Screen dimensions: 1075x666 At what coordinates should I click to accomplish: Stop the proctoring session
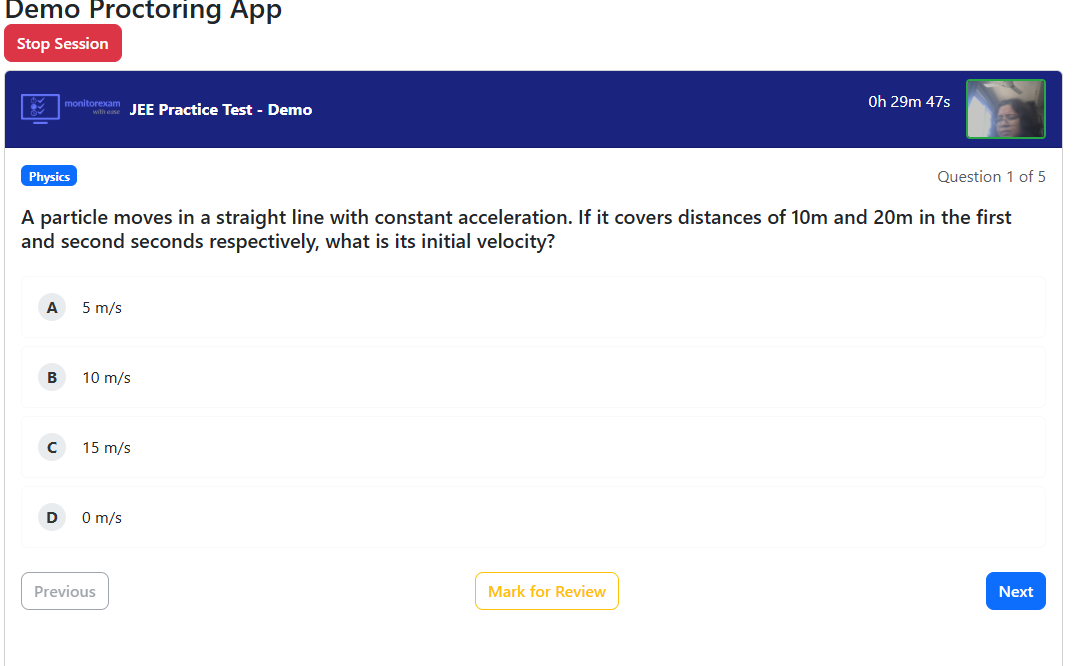[63, 44]
